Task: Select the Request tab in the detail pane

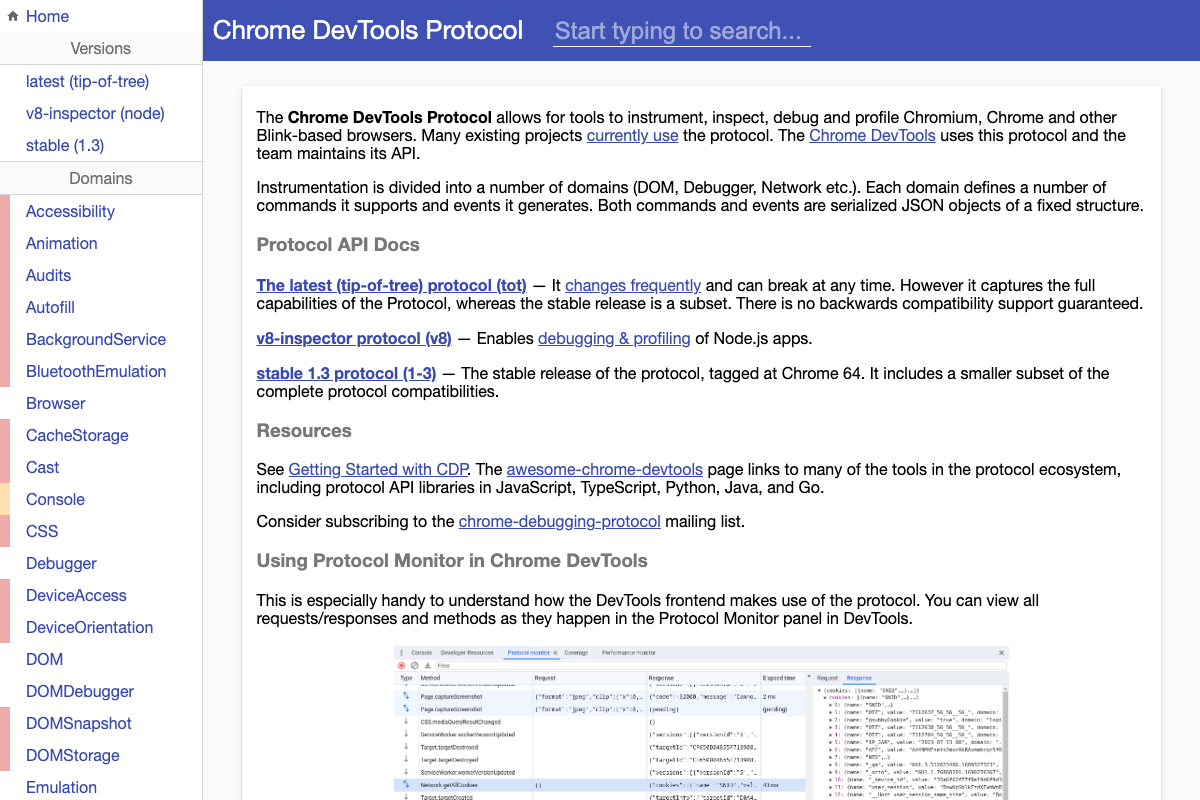Action: (x=828, y=676)
